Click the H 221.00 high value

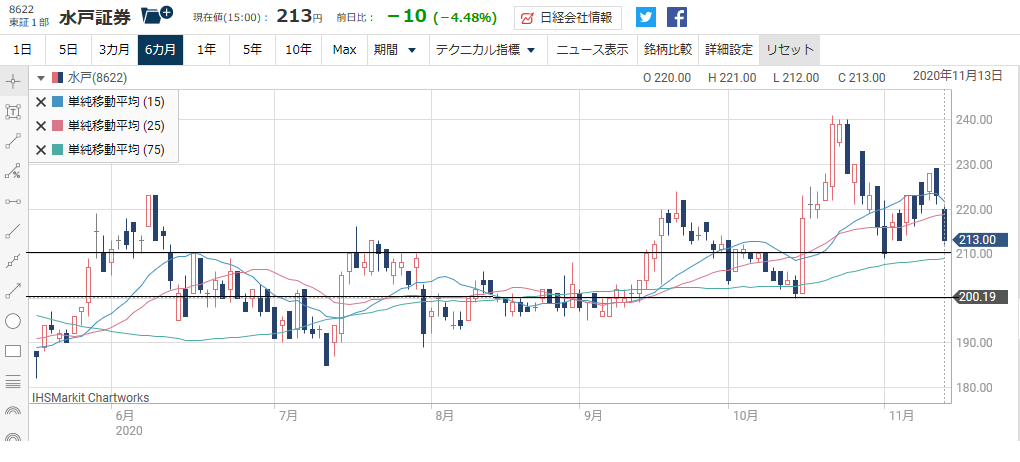[x=732, y=78]
